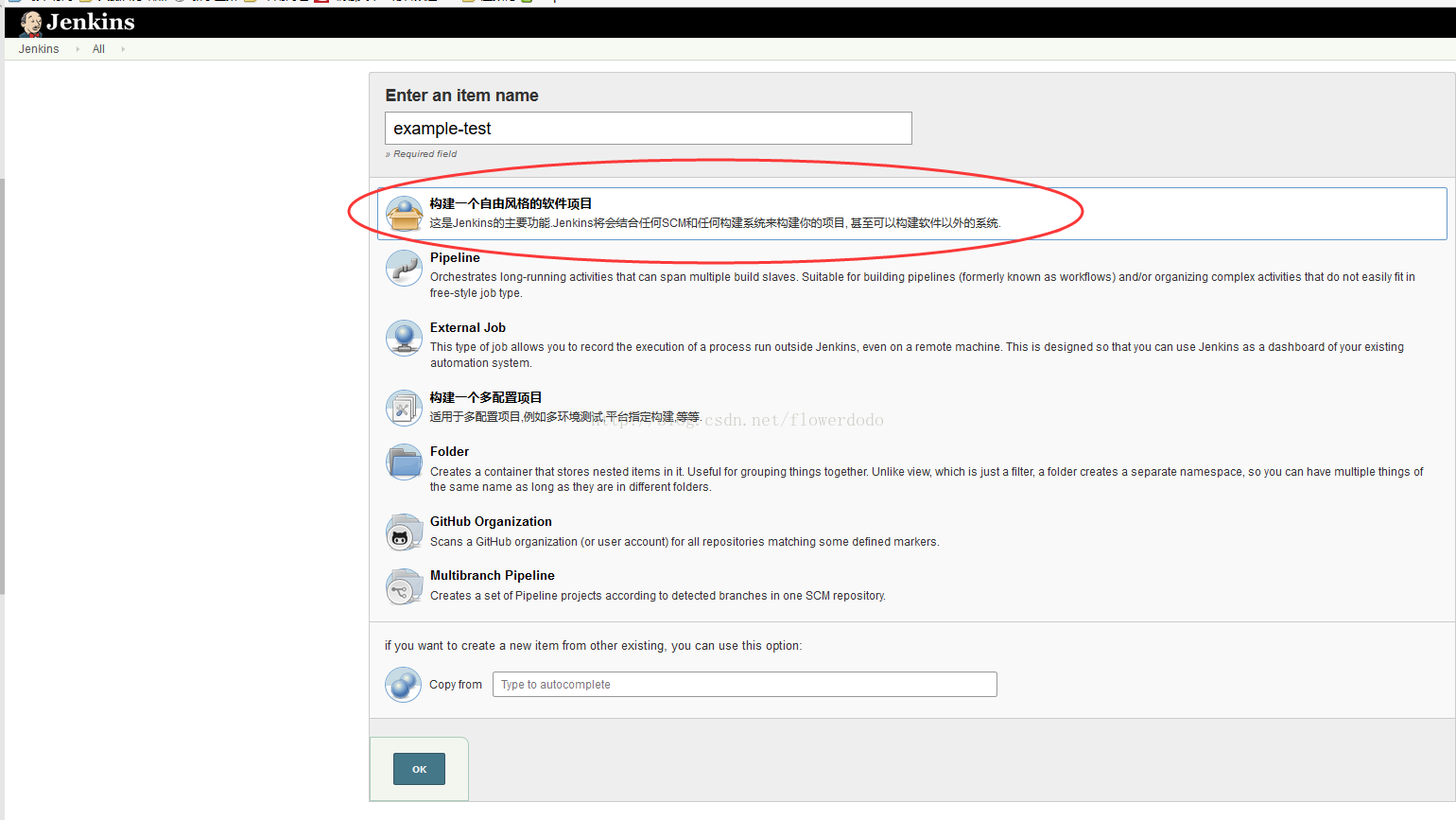Click the Pipeline description starting 'Orchestrates long-running'
The height and width of the screenshot is (820, 1456).
coord(923,285)
